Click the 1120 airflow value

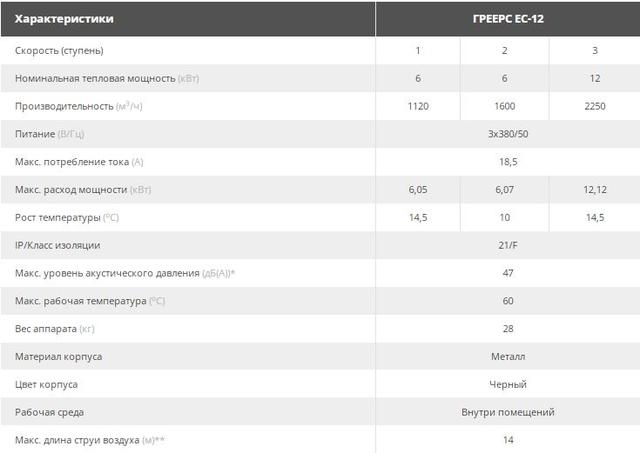tap(418, 106)
